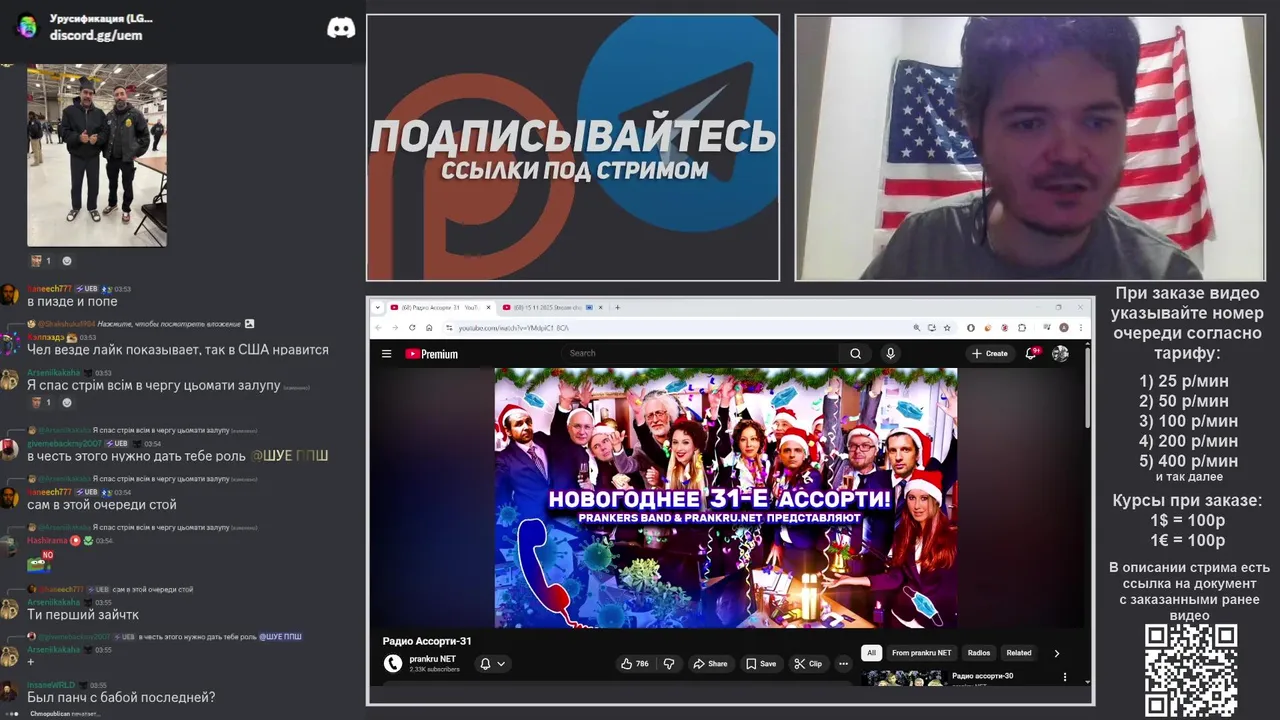Open the YouTube account avatar menu
Screen dimensions: 1280x720
[1060, 353]
